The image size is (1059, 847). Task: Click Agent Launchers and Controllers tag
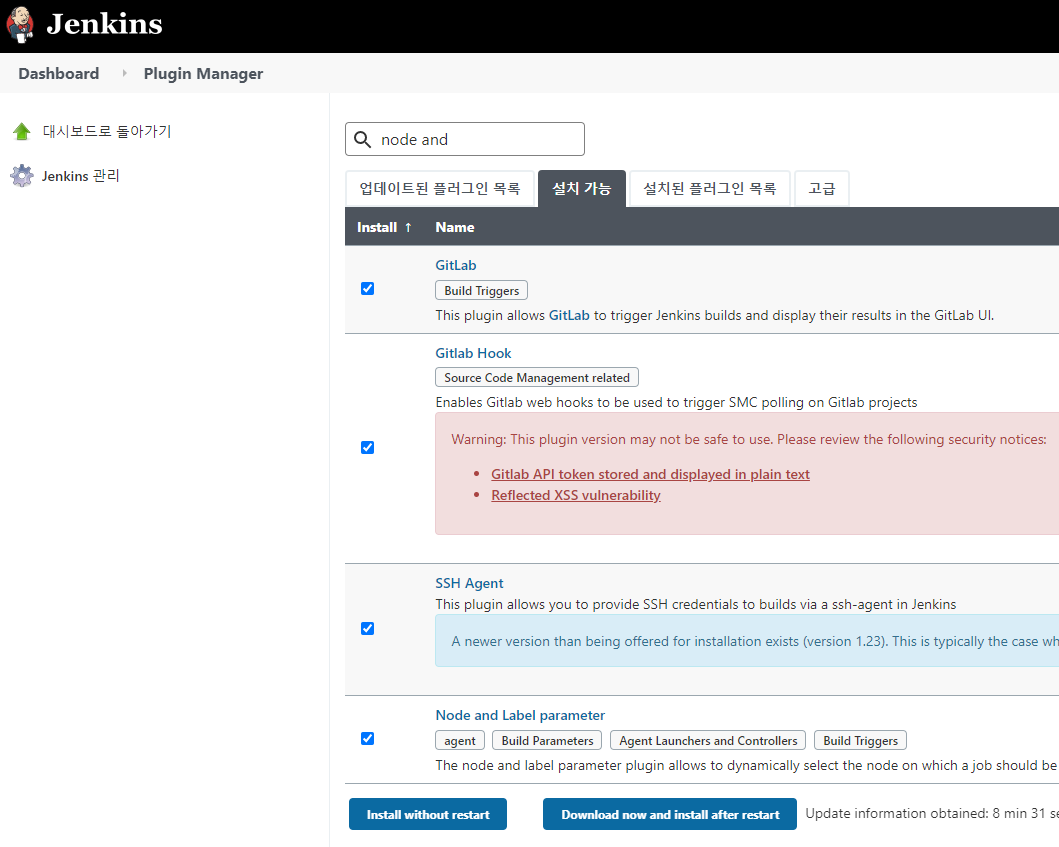[x=708, y=741]
